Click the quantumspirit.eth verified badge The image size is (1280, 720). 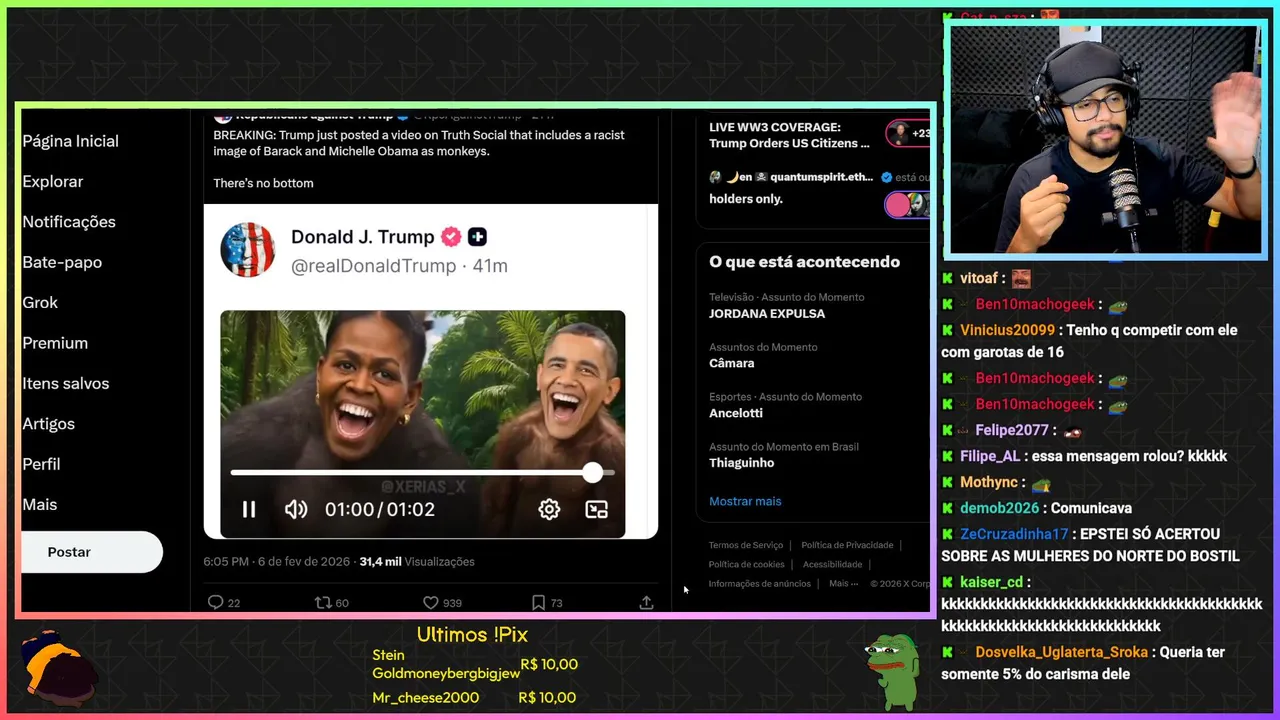(886, 177)
